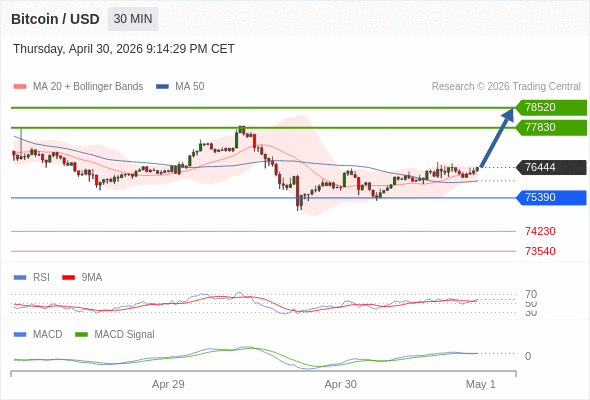Click the MA 50 legend label
The width and height of the screenshot is (590, 400).
[x=190, y=87]
